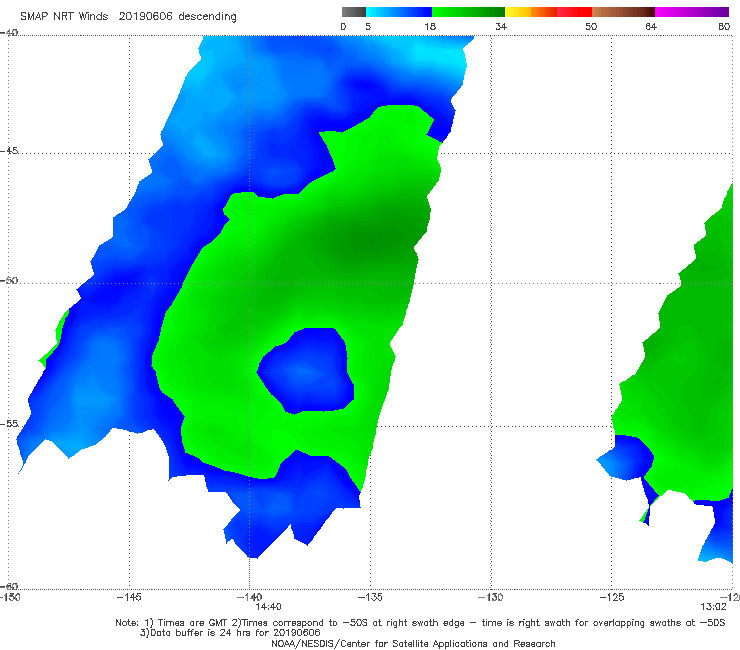Click the NOAA/NESDIS credit line
This screenshot has height=650, width=740.
tap(413, 644)
